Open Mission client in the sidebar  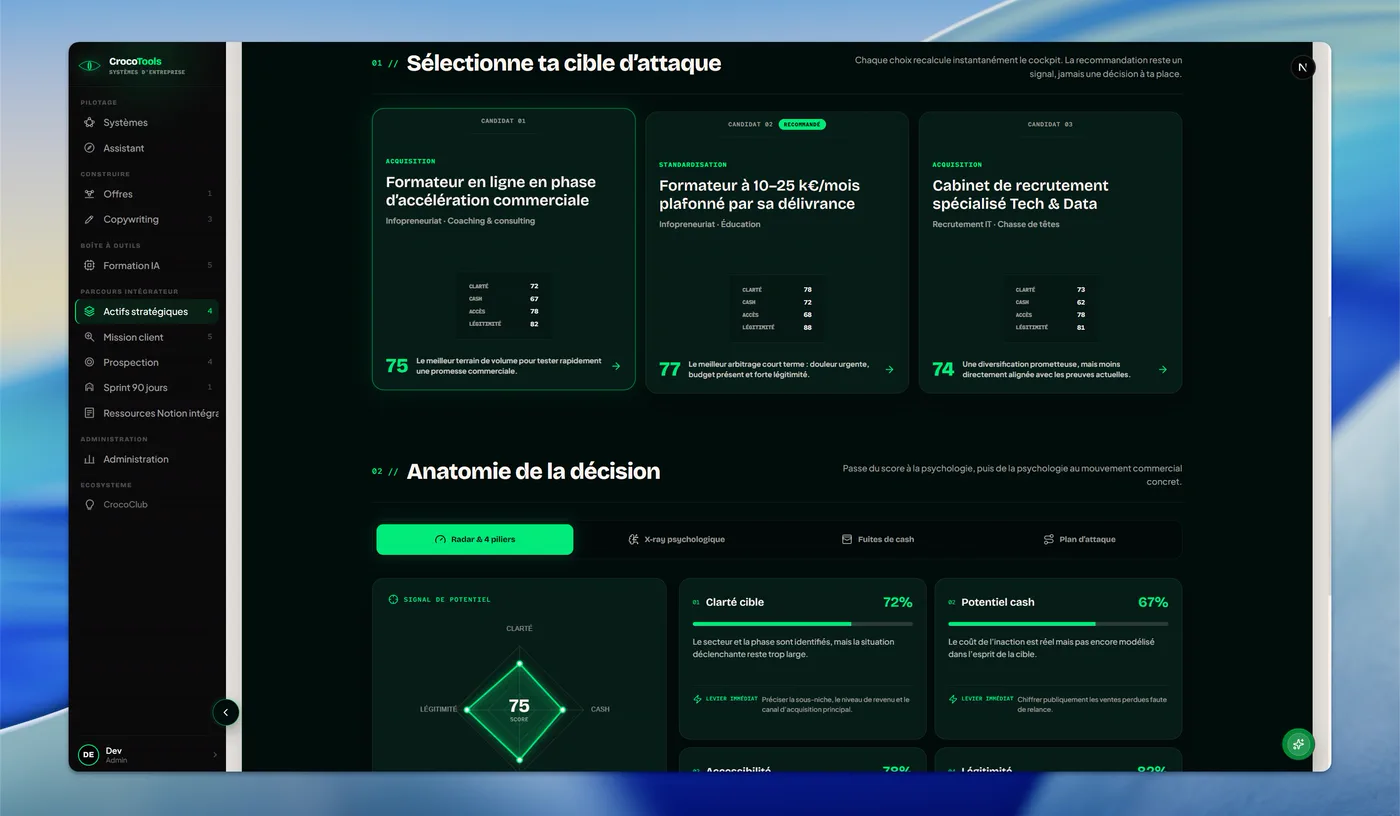(x=147, y=337)
